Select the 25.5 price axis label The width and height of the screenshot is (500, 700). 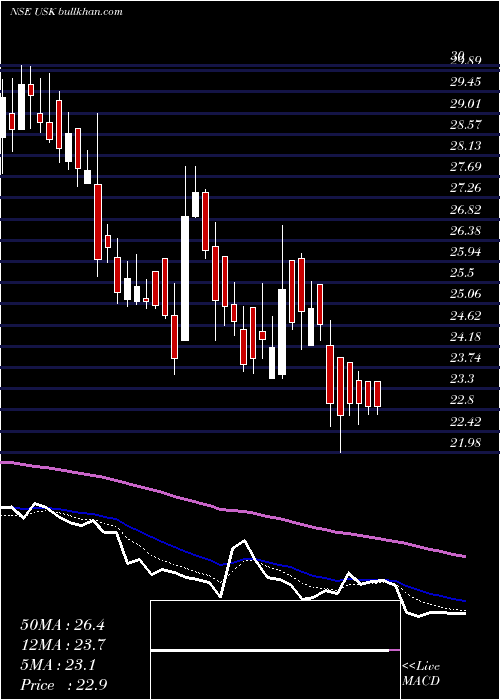(462, 273)
